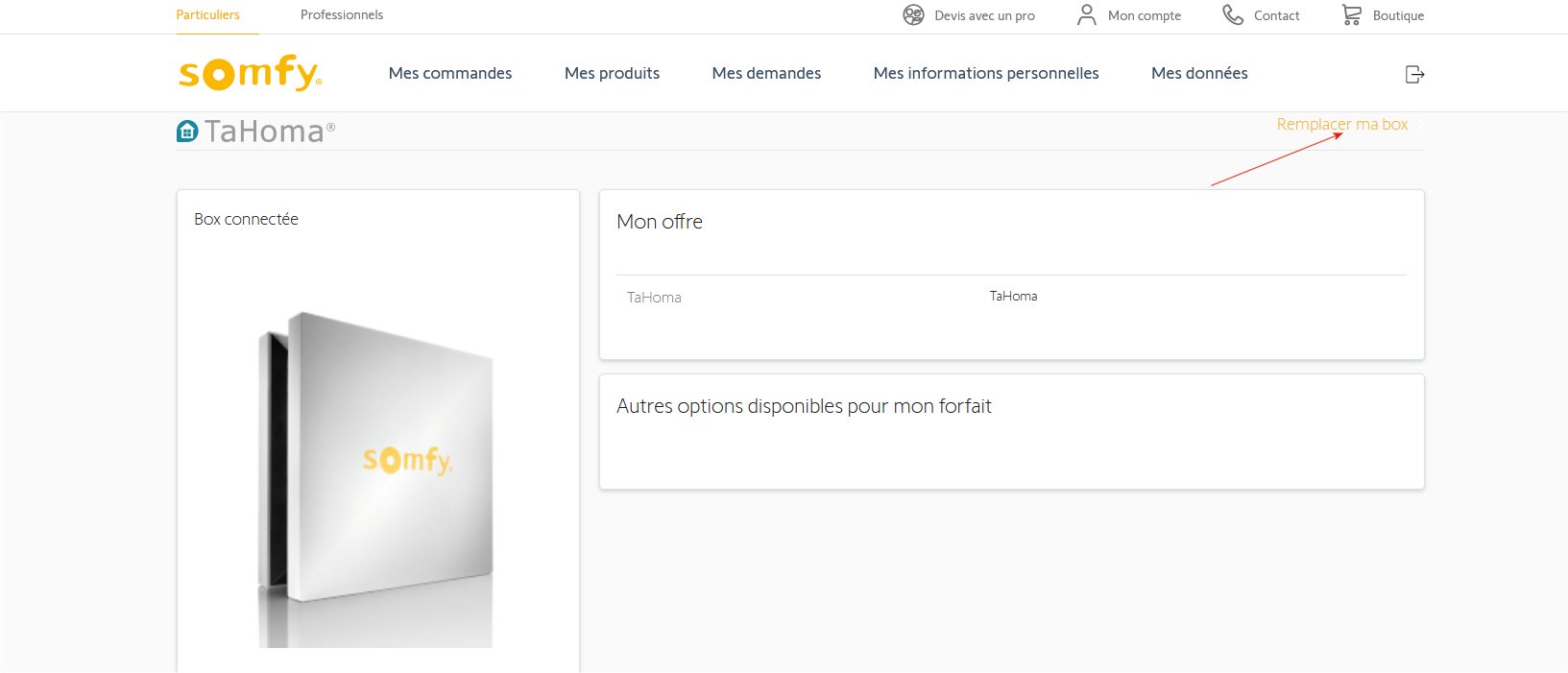Click the chevron beside Remplacer ma box

[x=1419, y=125]
